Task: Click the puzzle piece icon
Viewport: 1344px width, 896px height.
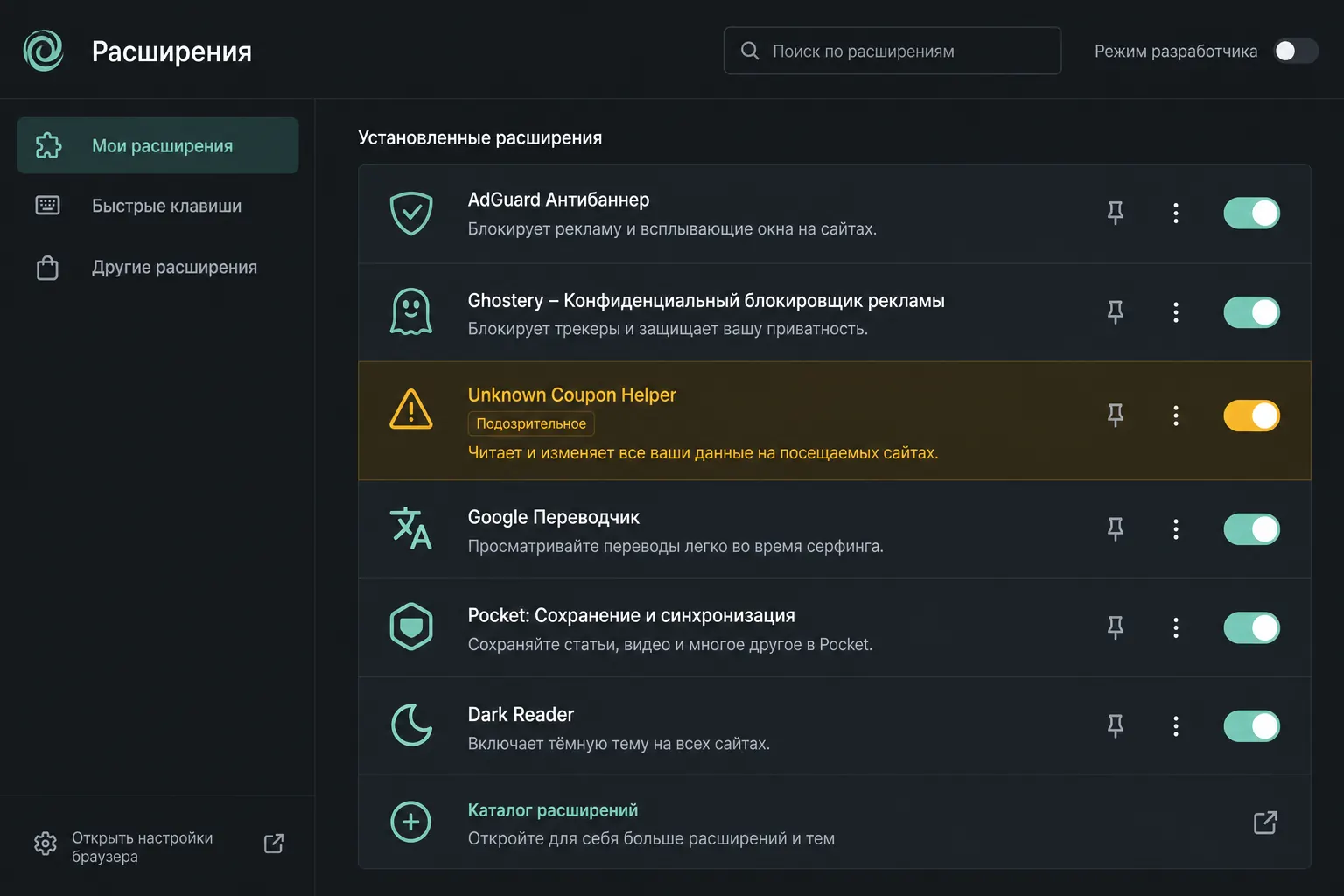Action: [49, 145]
